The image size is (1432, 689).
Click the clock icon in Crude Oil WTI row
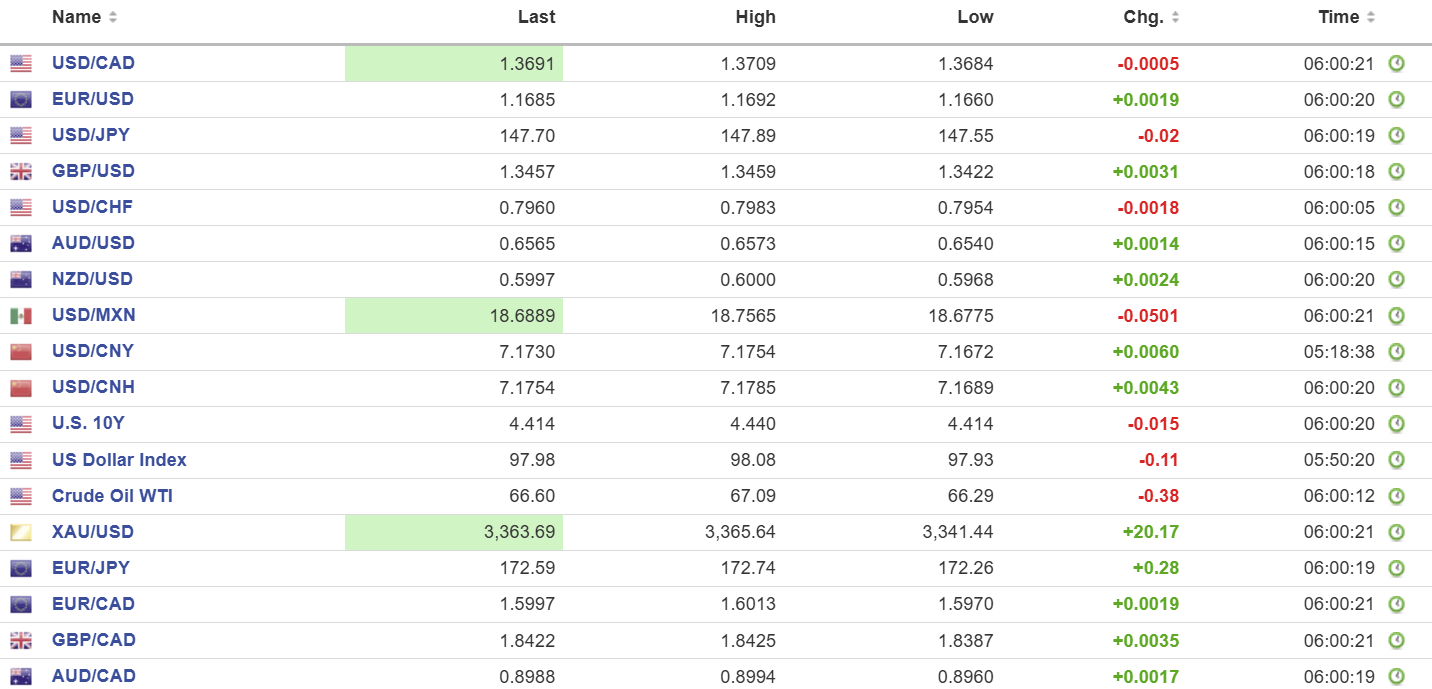1396,496
